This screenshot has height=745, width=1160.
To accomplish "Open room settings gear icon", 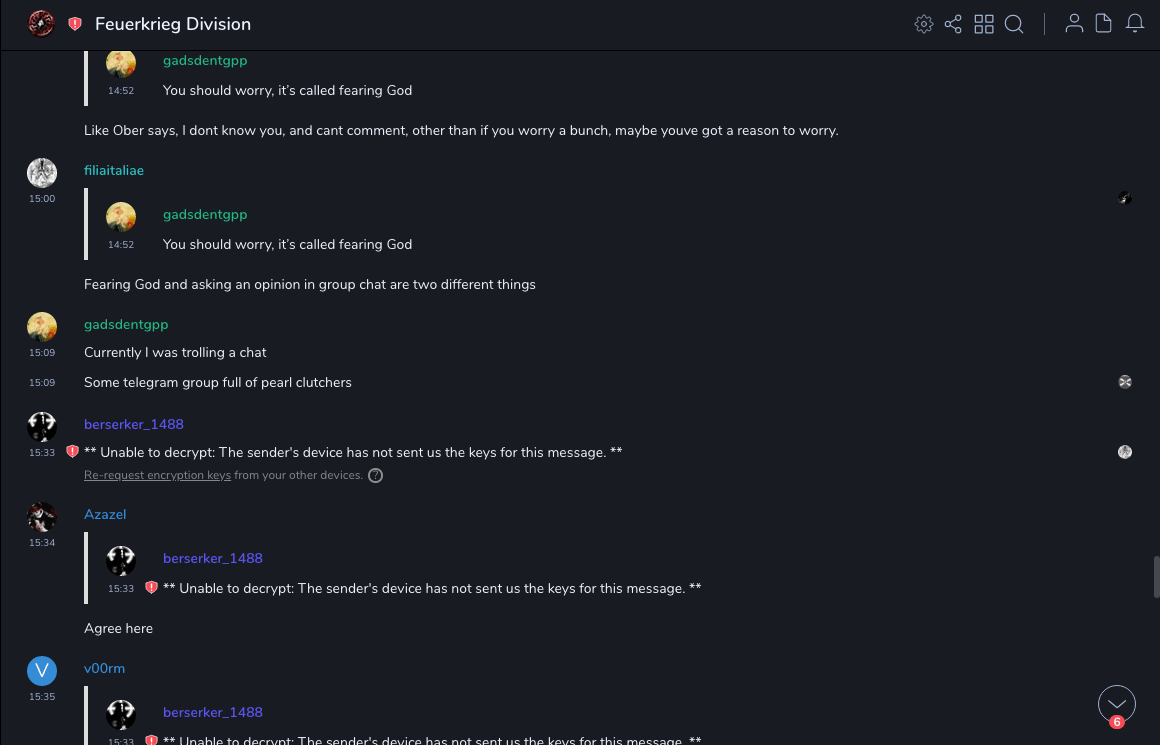I will (x=924, y=24).
